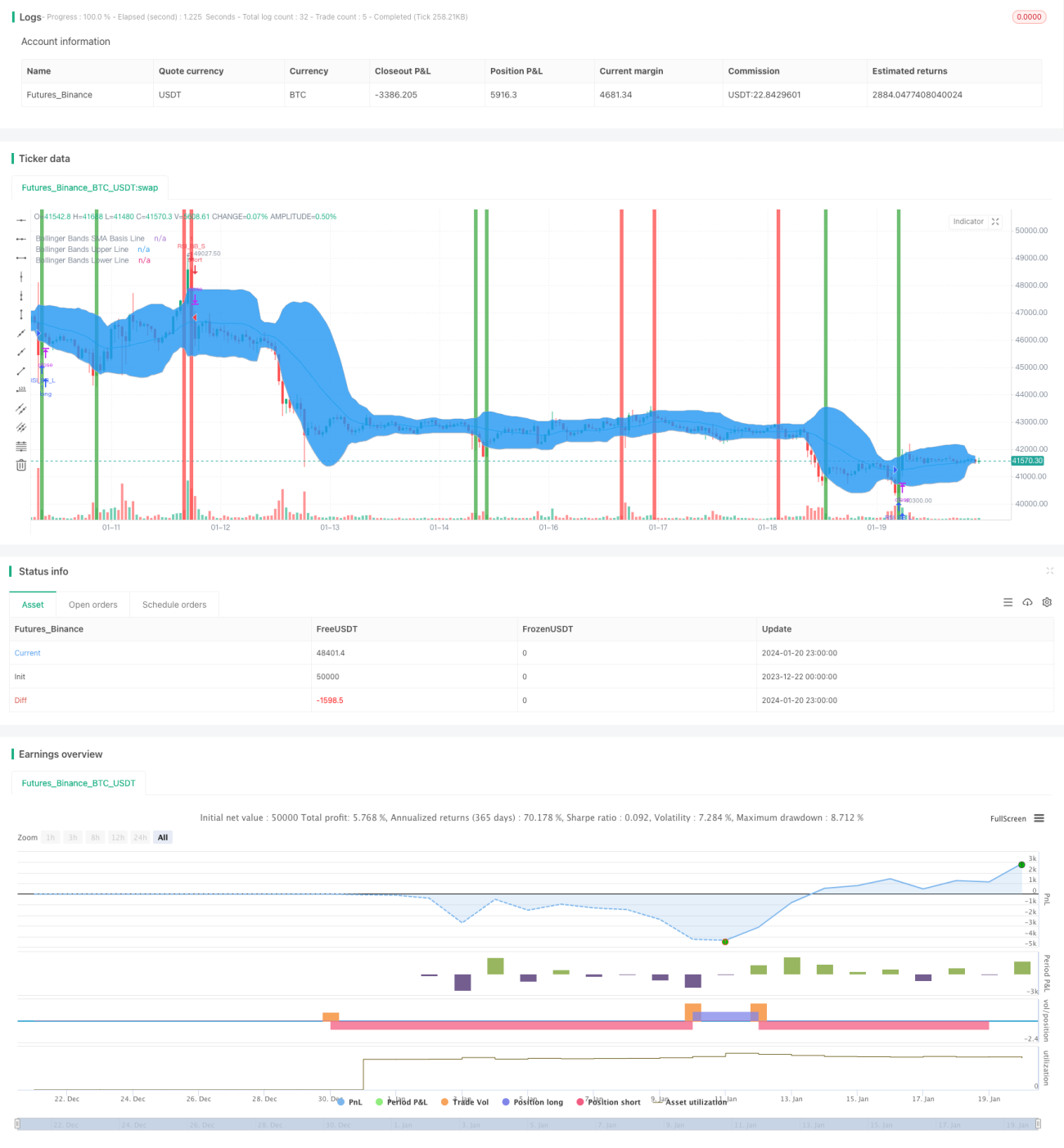Open the Status info list-view menu icon

pos(1008,602)
